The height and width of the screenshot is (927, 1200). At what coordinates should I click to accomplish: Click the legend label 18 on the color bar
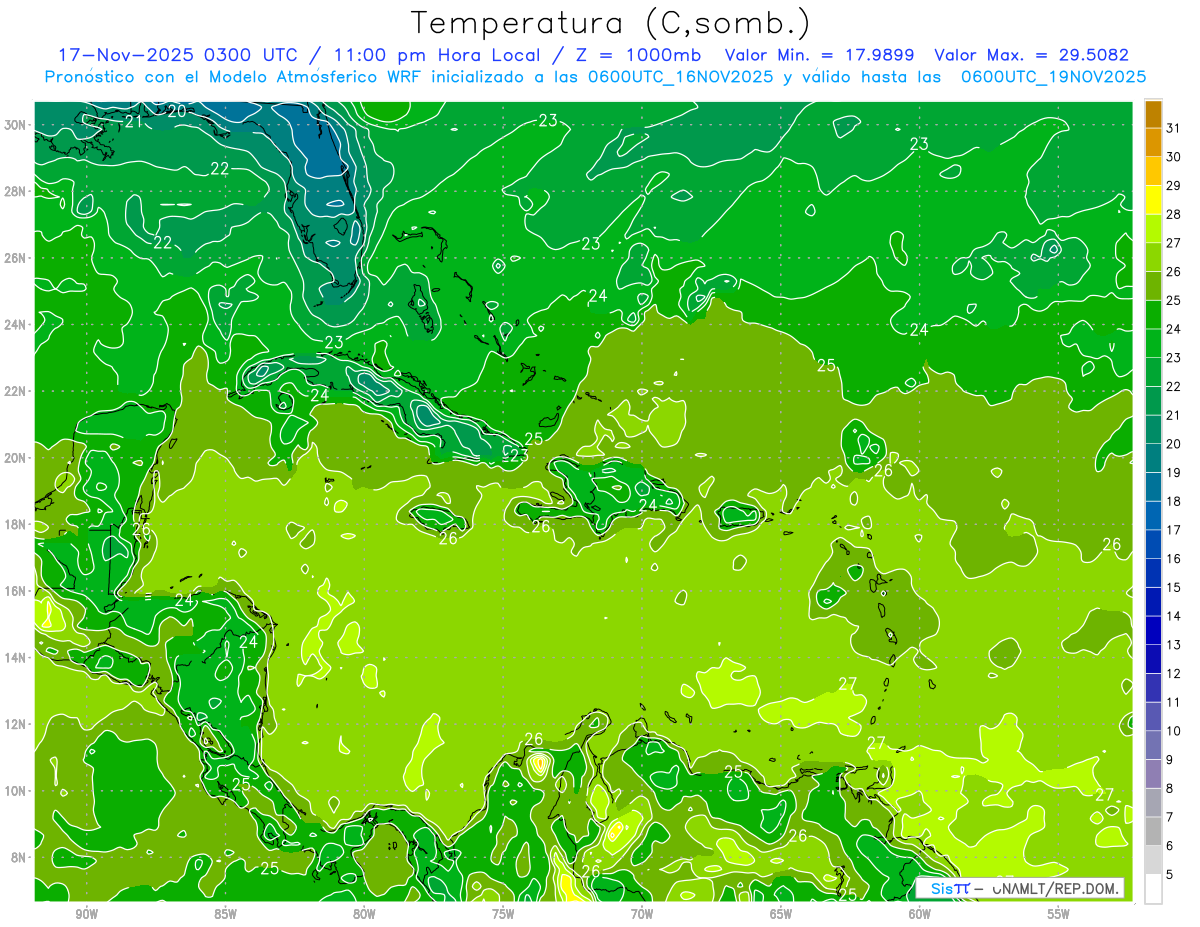tap(1174, 501)
